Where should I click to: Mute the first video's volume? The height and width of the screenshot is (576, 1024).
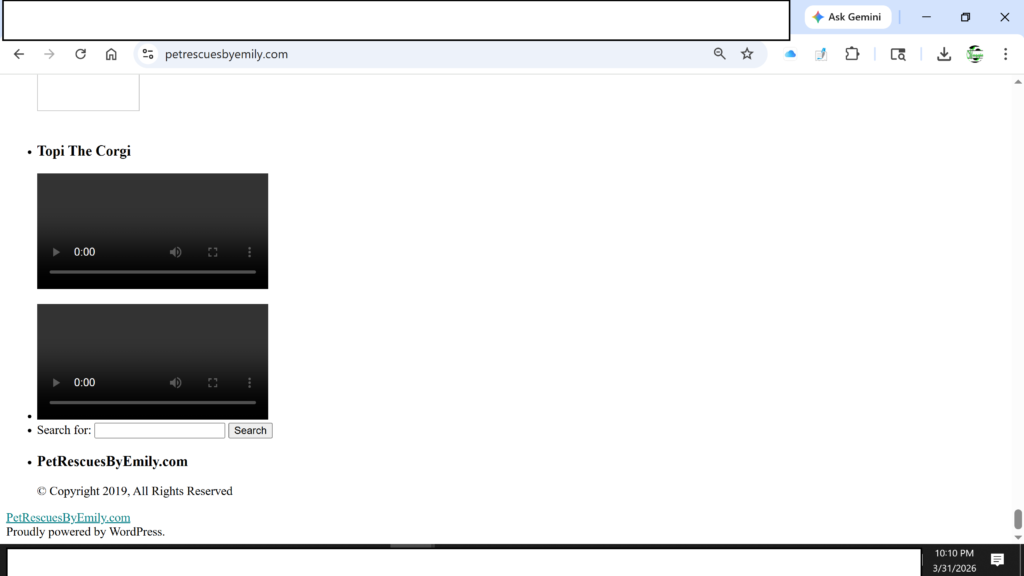176,252
